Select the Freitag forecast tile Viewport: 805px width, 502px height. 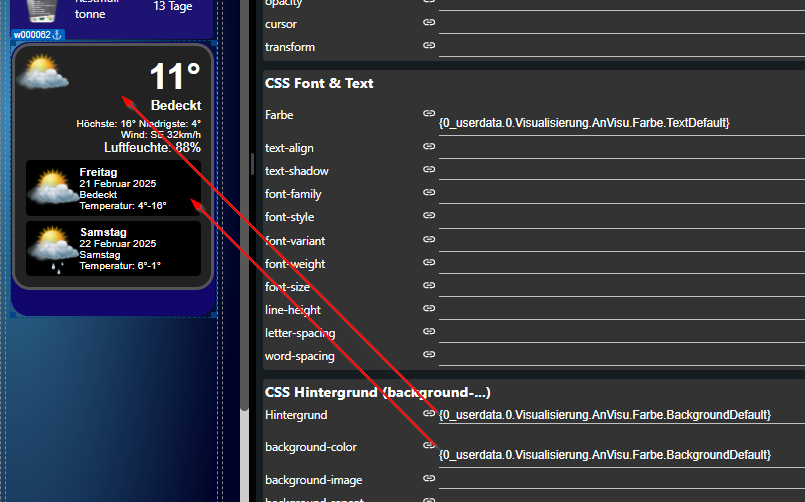(x=113, y=188)
